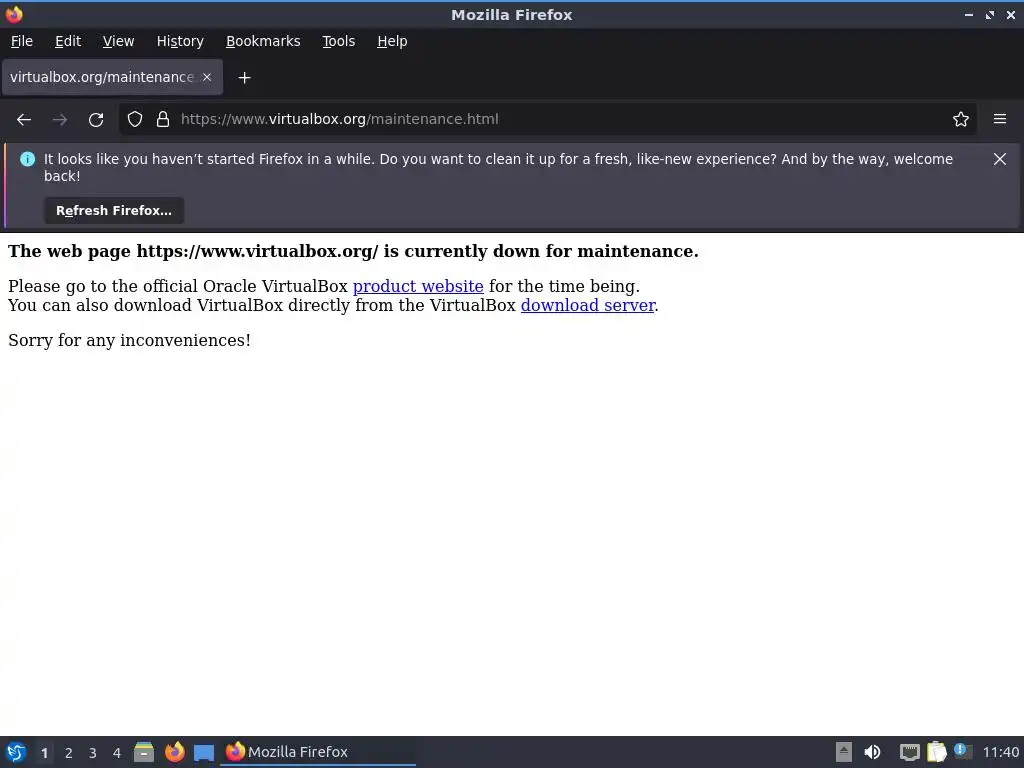Minimize the Firefox window

pos(968,14)
